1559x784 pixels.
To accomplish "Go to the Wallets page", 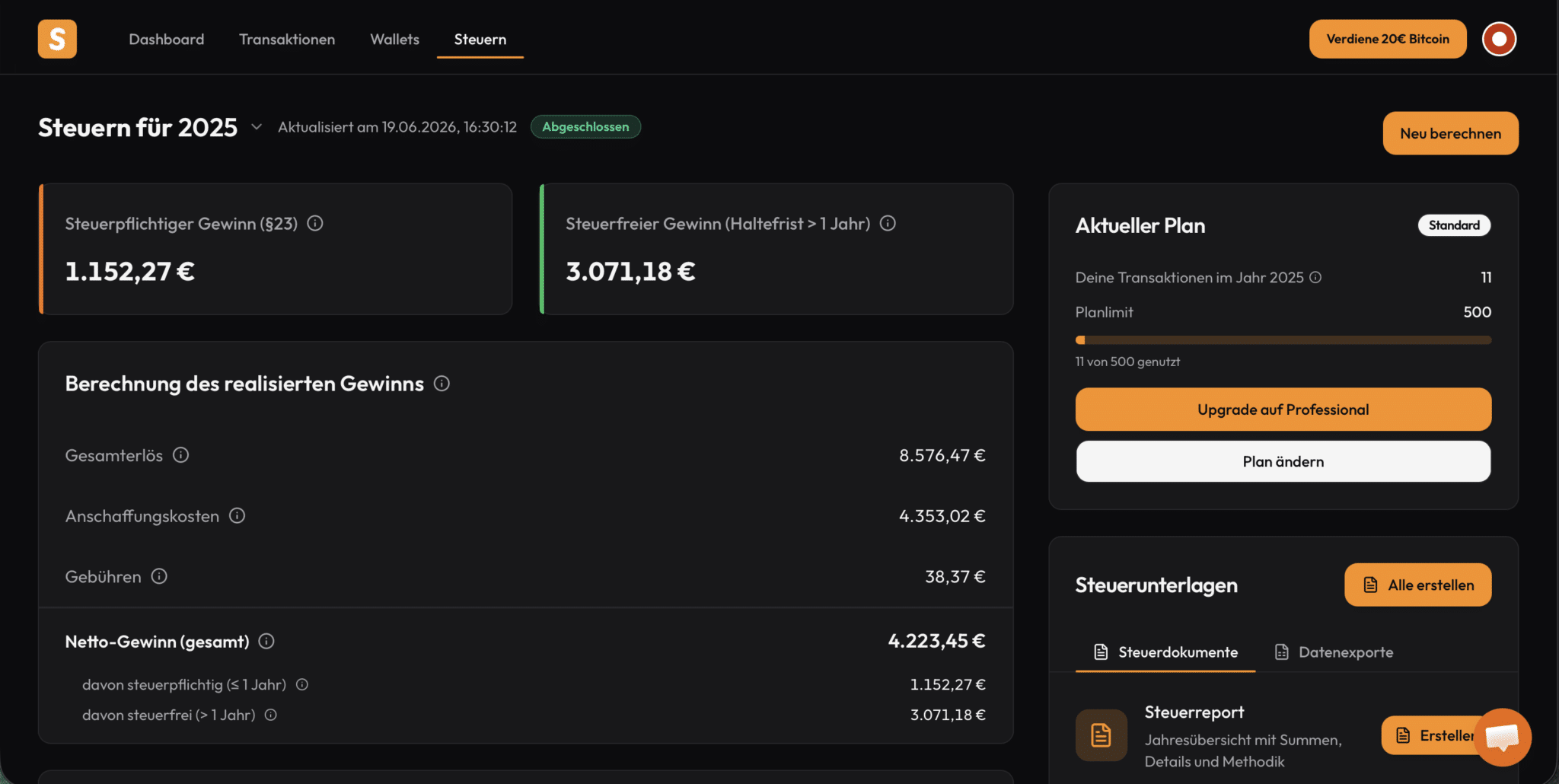I will pyautogui.click(x=394, y=39).
